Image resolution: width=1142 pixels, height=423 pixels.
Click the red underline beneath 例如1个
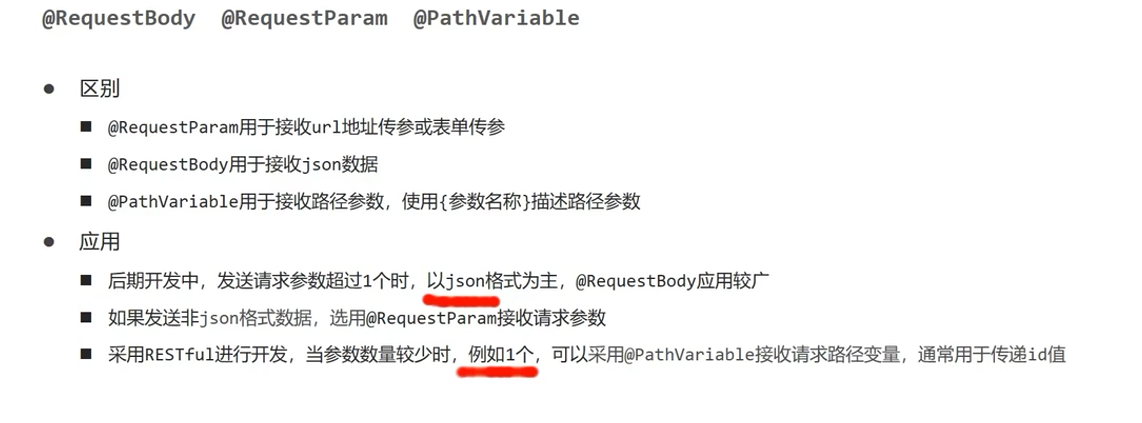coord(497,372)
